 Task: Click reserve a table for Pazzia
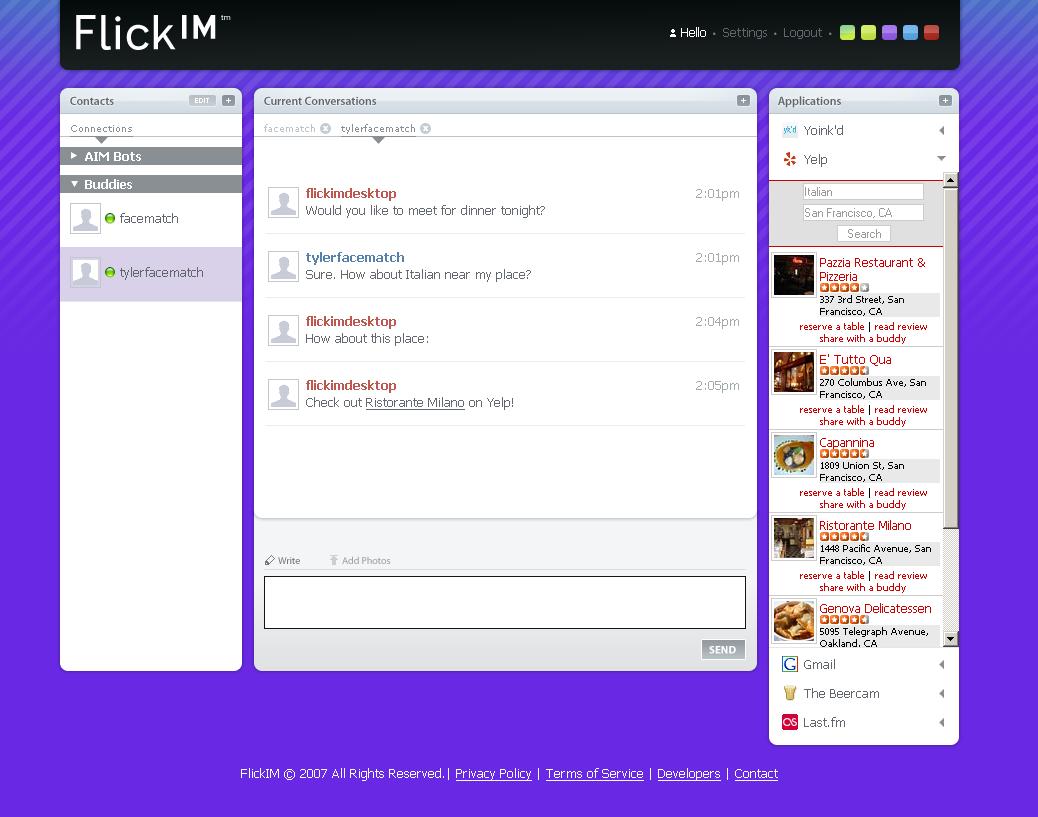831,327
